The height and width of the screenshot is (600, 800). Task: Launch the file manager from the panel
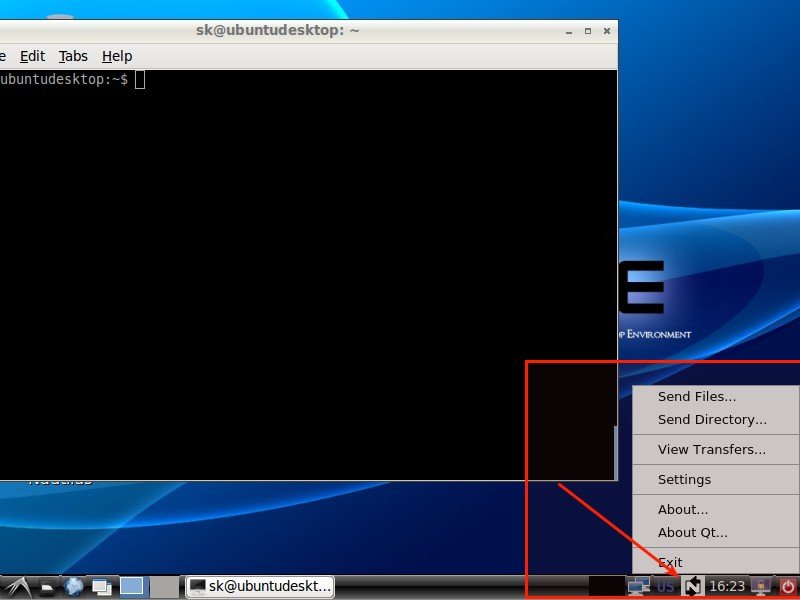point(47,587)
